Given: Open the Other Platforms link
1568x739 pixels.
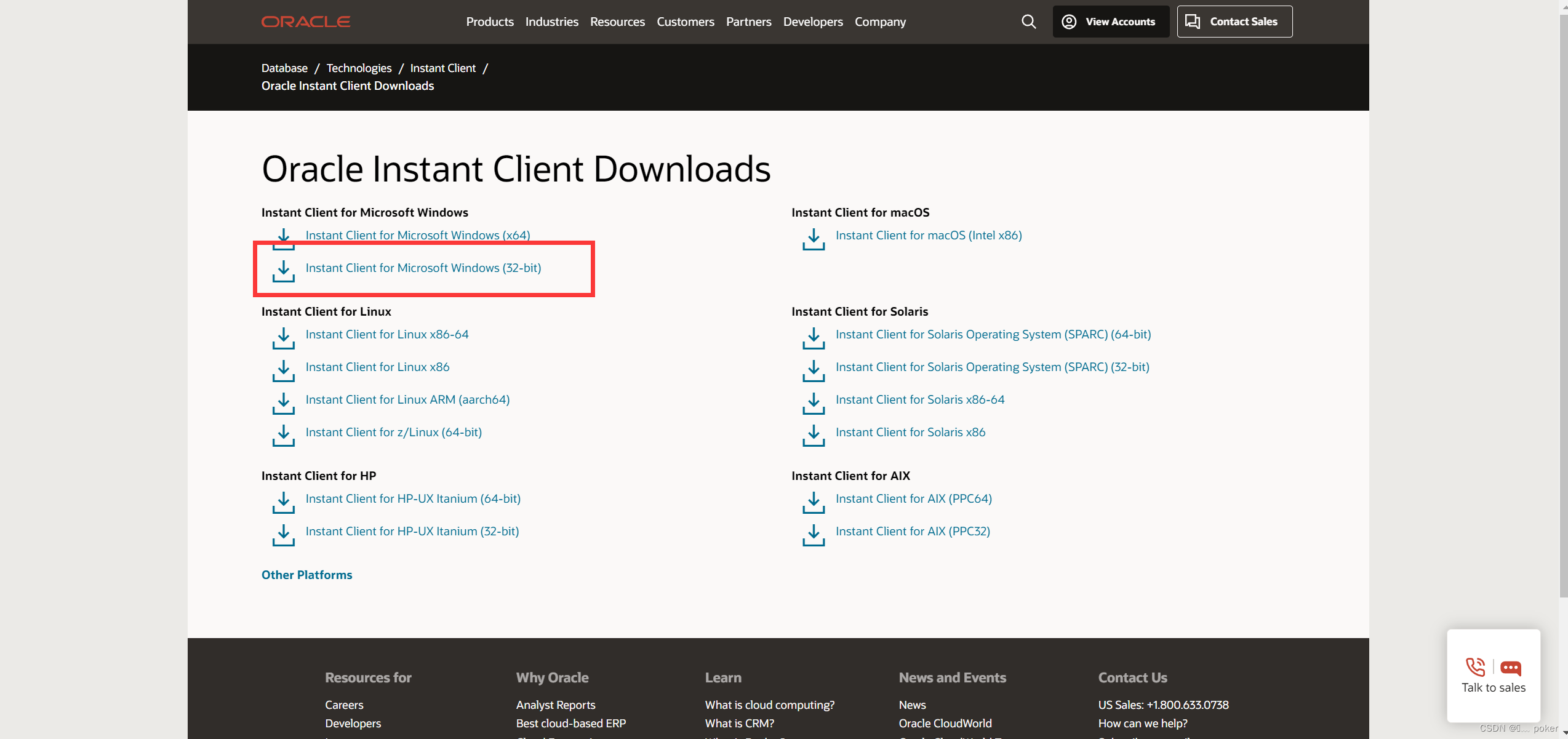Looking at the screenshot, I should pyautogui.click(x=306, y=575).
